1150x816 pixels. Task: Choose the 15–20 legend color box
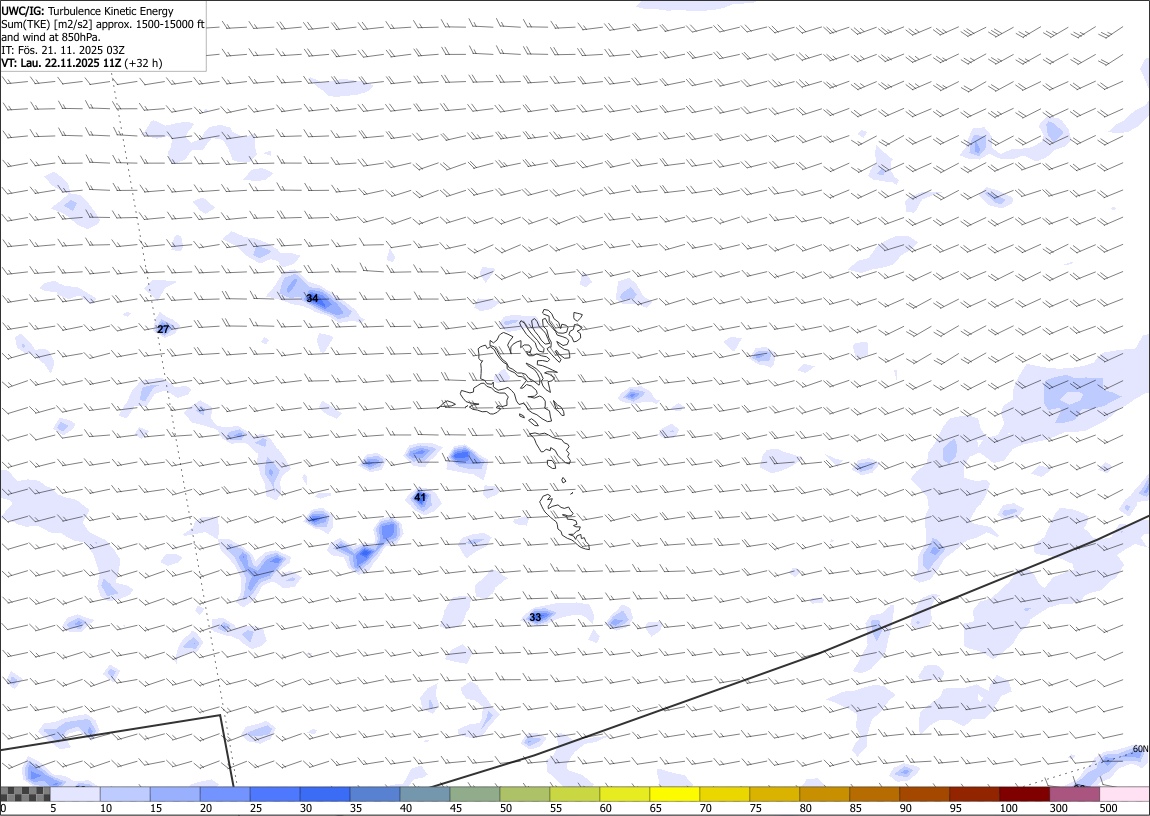[x=175, y=794]
